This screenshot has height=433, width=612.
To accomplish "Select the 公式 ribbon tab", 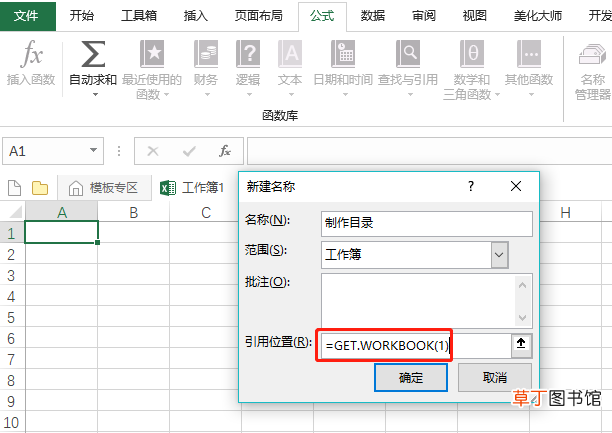I will pyautogui.click(x=322, y=16).
